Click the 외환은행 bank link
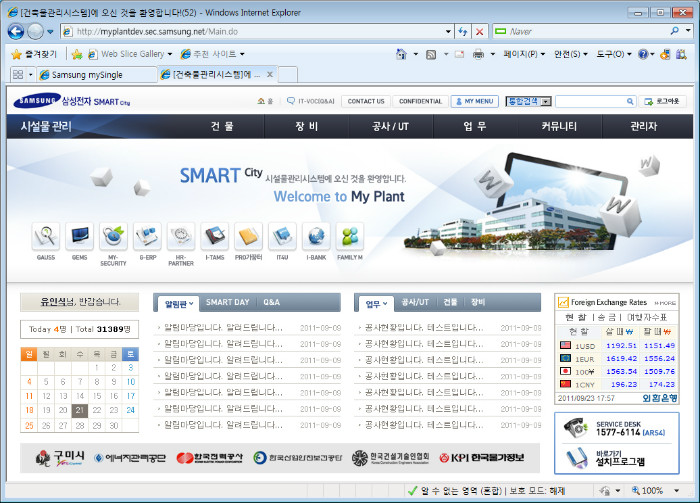The height and width of the screenshot is (503, 700). 660,398
